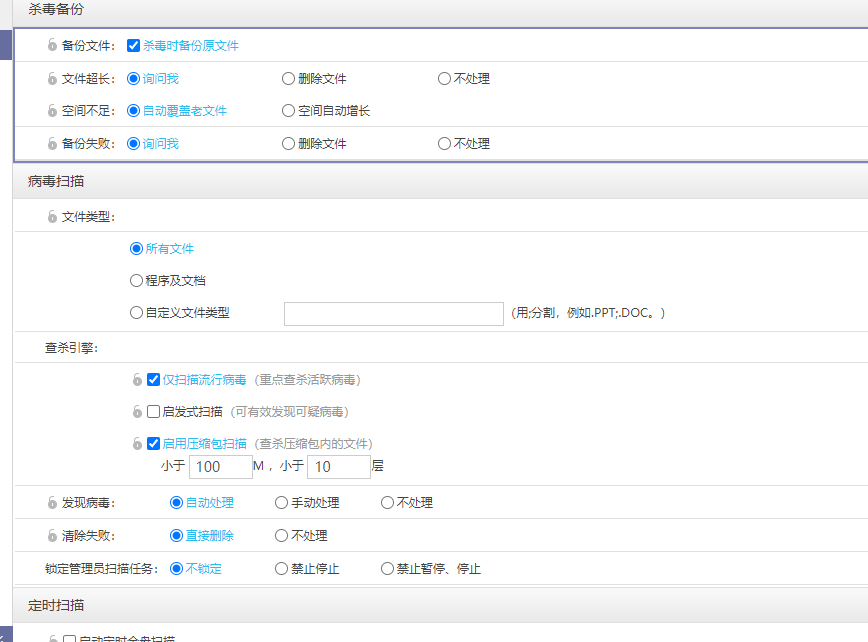Choose 所有文件 file type
Viewport: 868px width, 642px height.
click(136, 248)
